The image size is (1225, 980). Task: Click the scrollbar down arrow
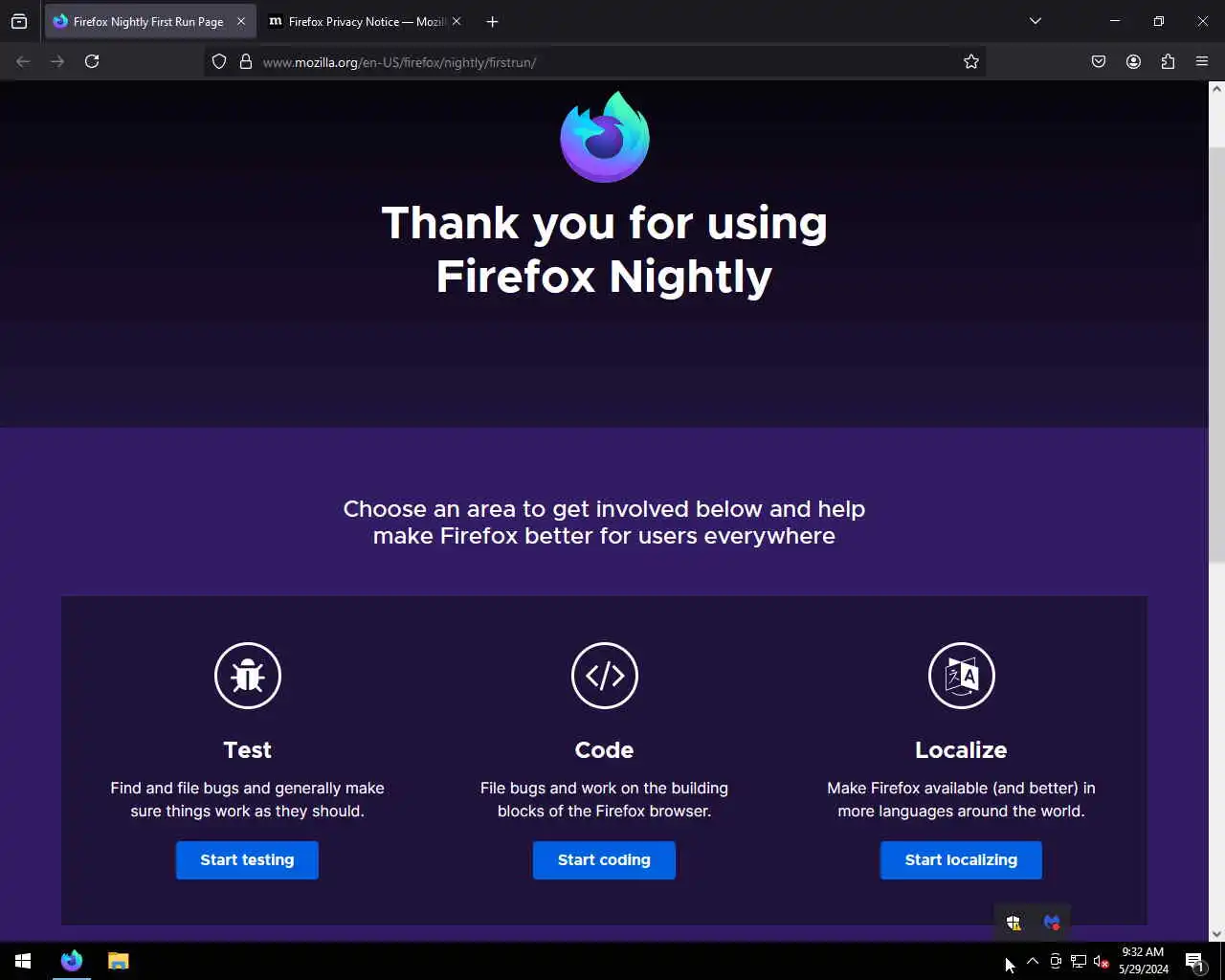click(1216, 934)
